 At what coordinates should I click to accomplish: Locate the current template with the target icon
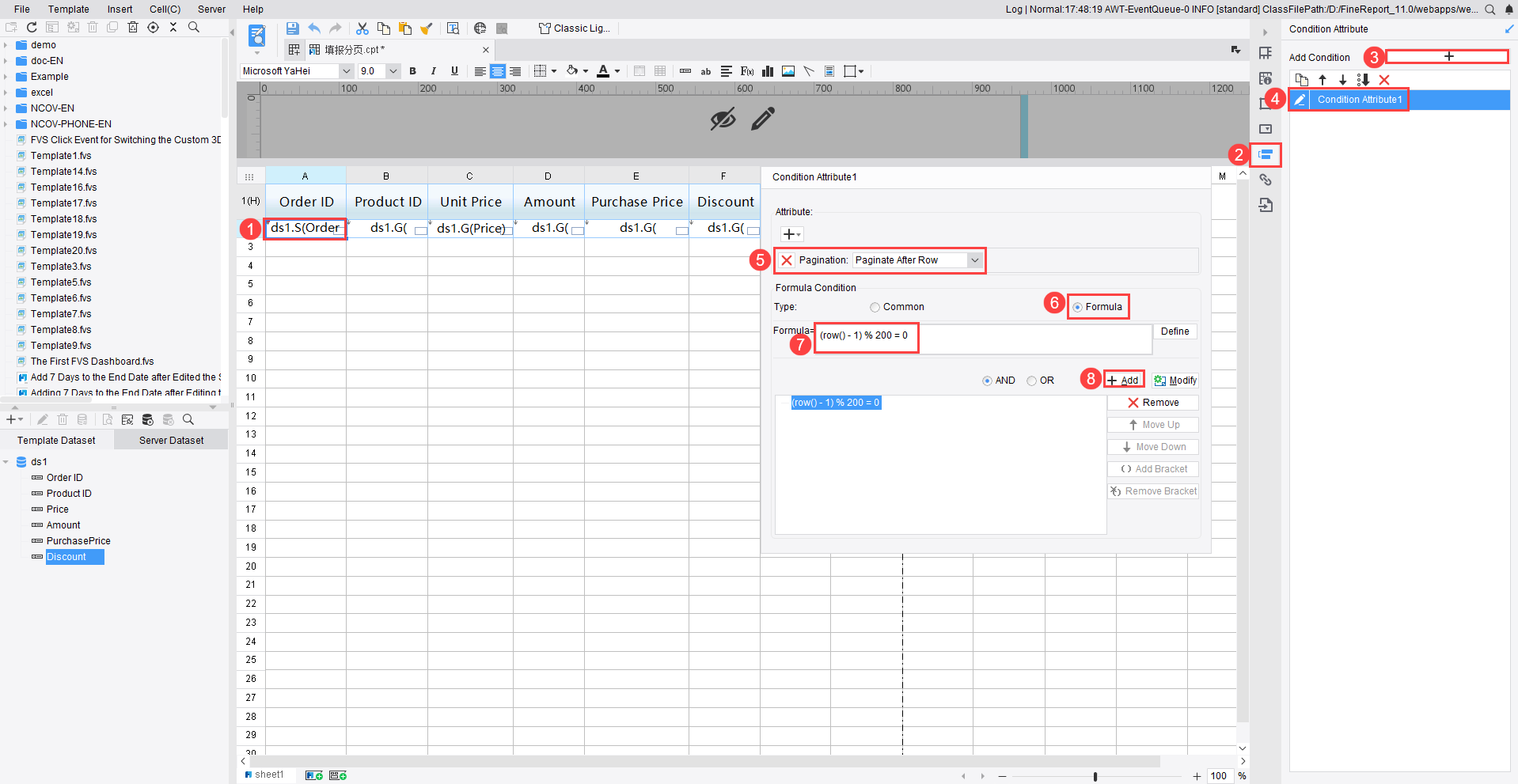pyautogui.click(x=153, y=27)
